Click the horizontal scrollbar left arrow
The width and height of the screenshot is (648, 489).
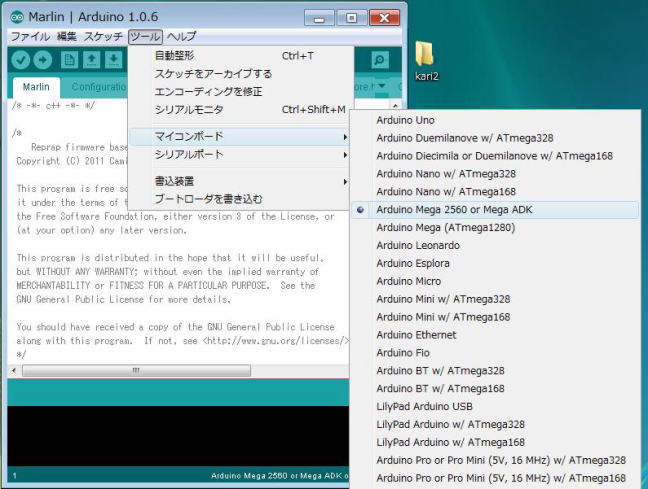14,370
